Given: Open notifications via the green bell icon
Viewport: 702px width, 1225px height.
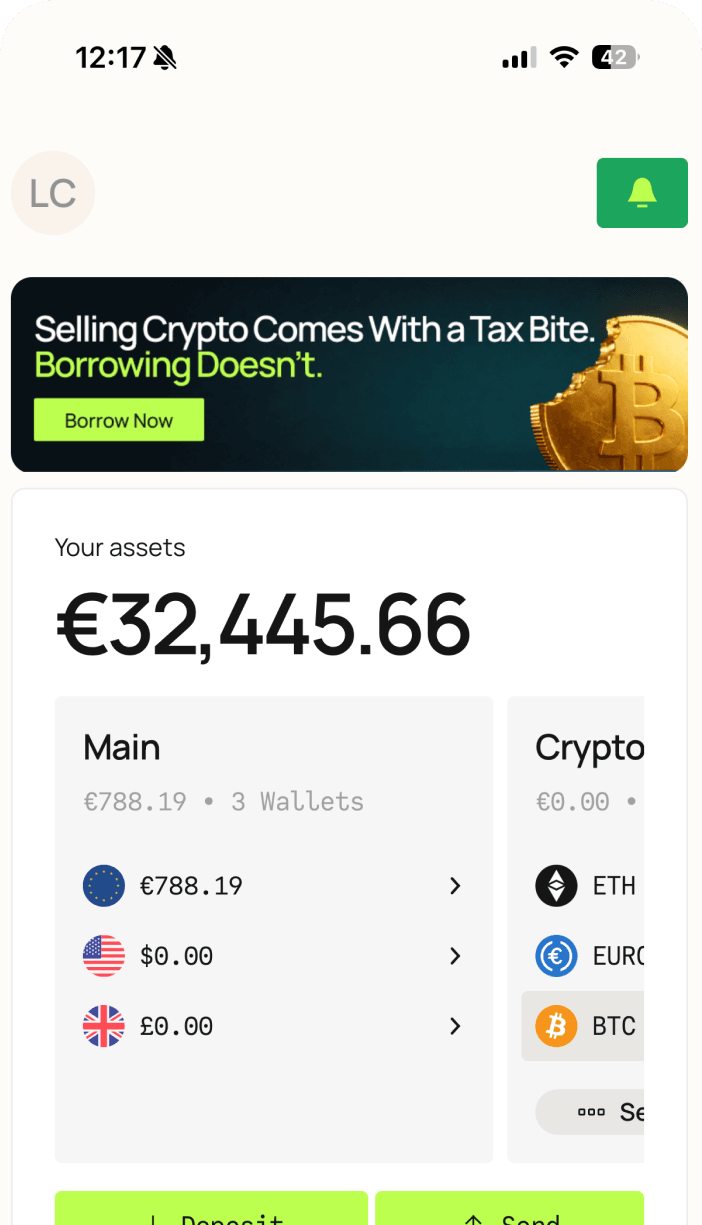Looking at the screenshot, I should 641,192.
